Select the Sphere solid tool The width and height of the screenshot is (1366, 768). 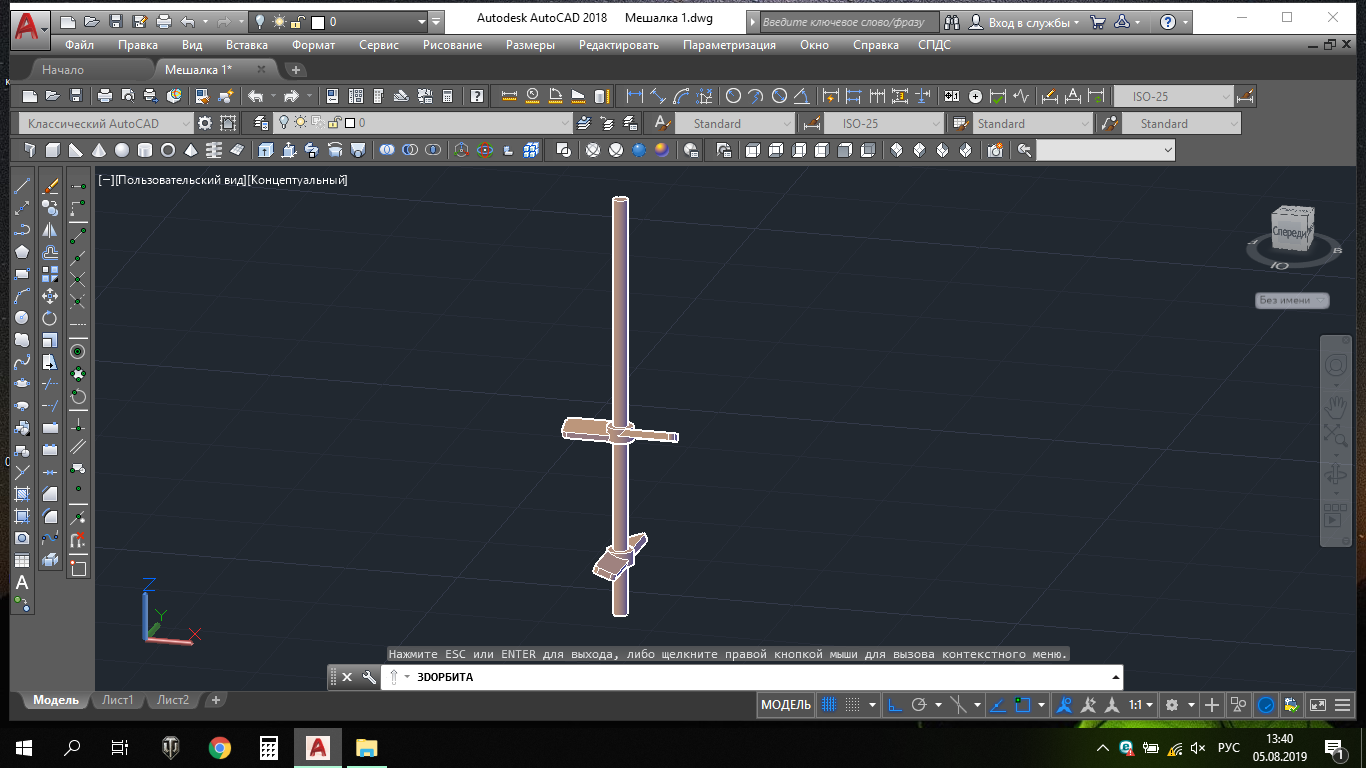(x=122, y=150)
